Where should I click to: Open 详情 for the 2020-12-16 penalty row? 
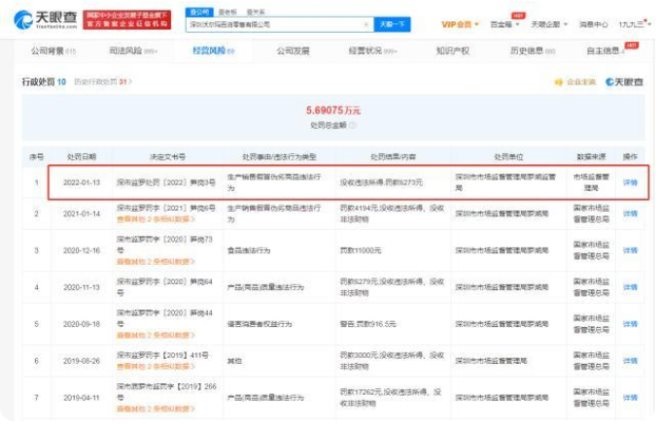pyautogui.click(x=629, y=250)
